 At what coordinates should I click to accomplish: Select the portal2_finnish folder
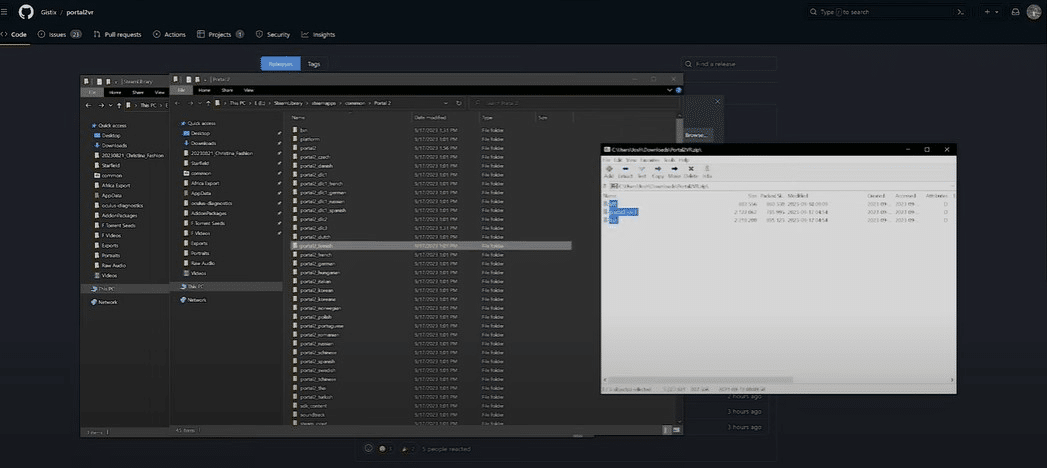[316, 245]
